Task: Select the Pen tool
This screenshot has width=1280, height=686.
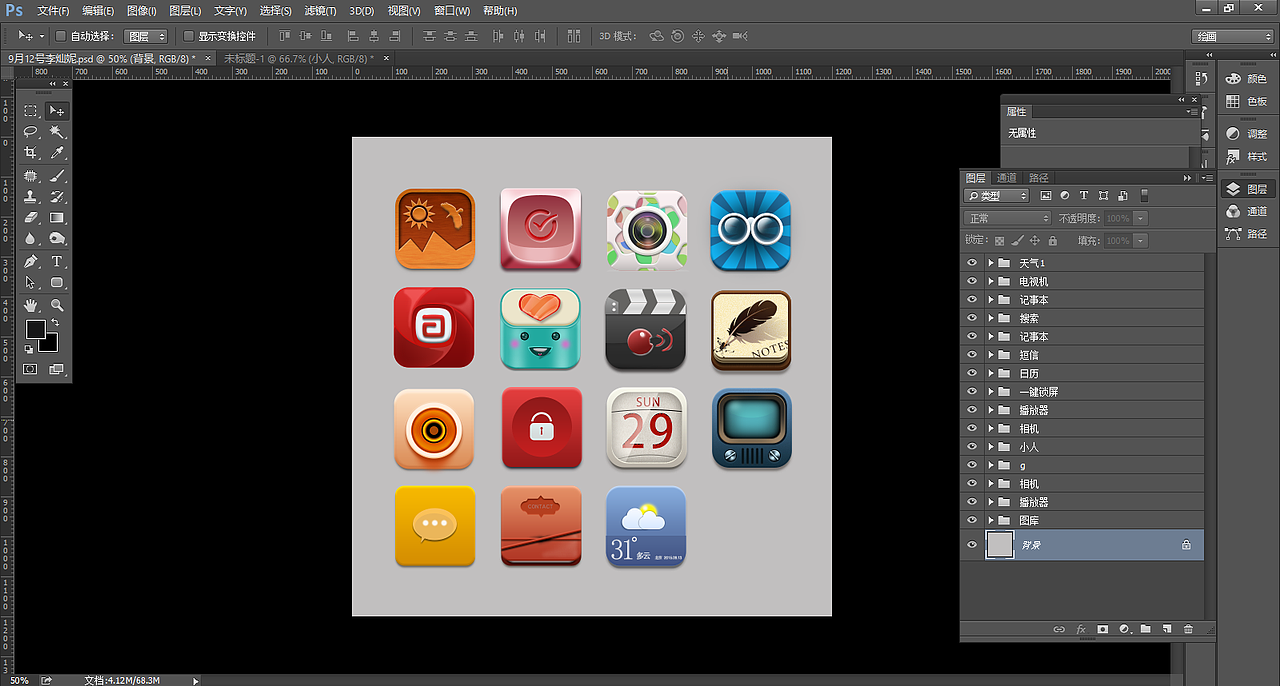Action: [x=31, y=261]
